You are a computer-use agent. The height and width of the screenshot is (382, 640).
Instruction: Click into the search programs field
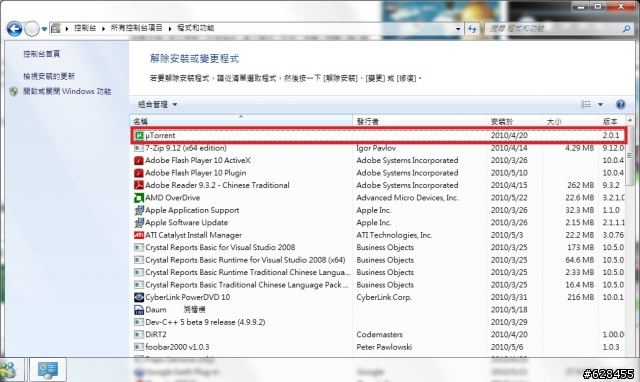(553, 28)
